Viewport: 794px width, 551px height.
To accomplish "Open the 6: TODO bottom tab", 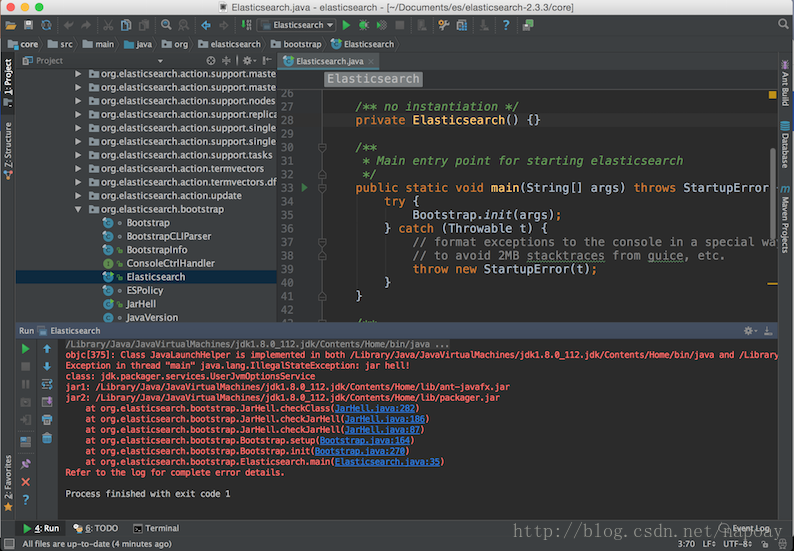I will (95, 528).
